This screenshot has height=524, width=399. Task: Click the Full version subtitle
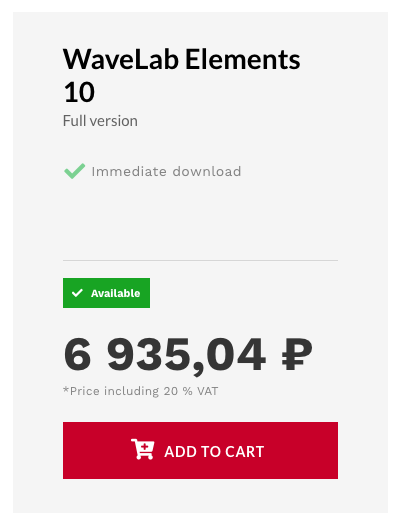100,121
